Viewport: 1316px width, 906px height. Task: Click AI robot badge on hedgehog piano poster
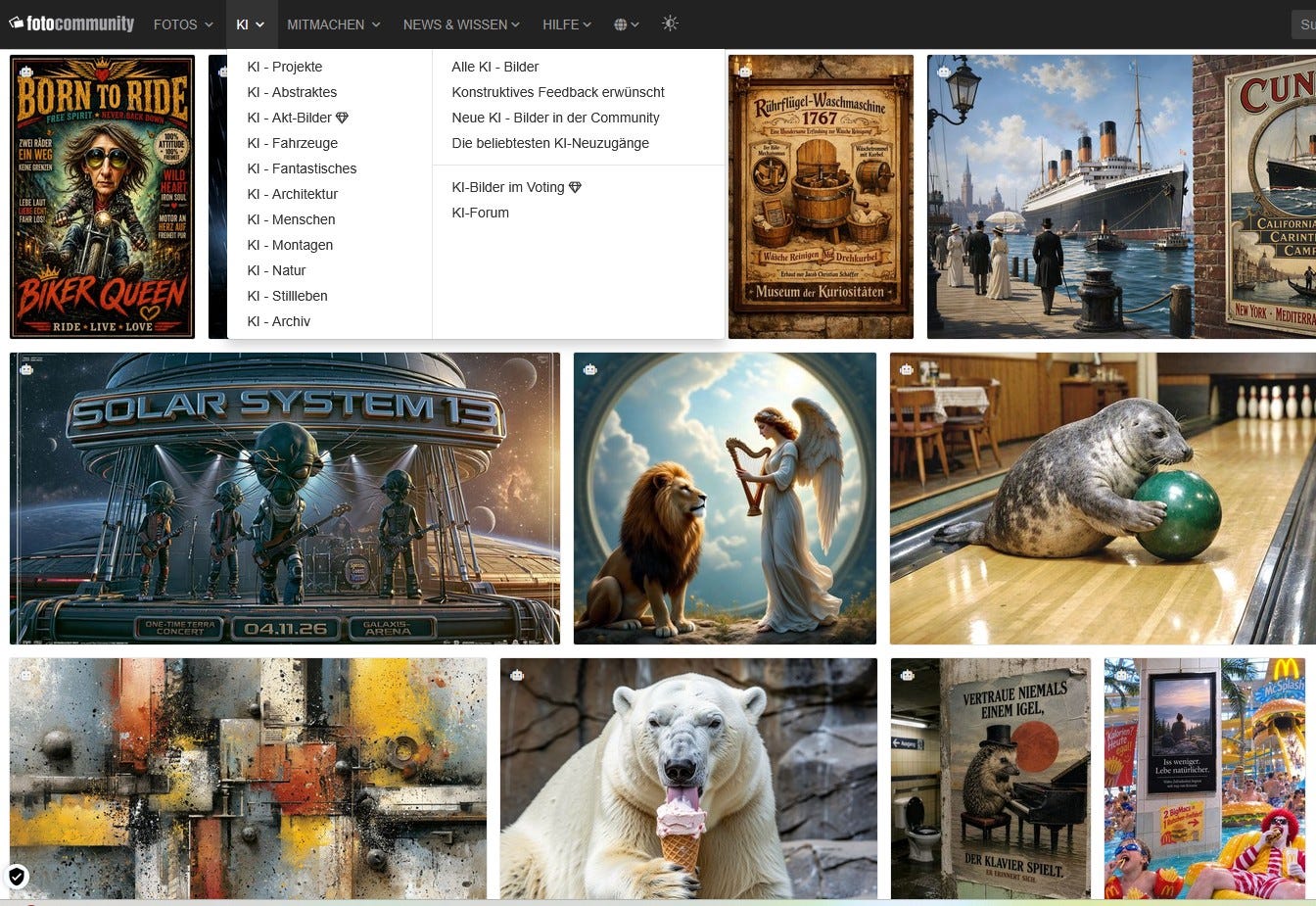(908, 675)
